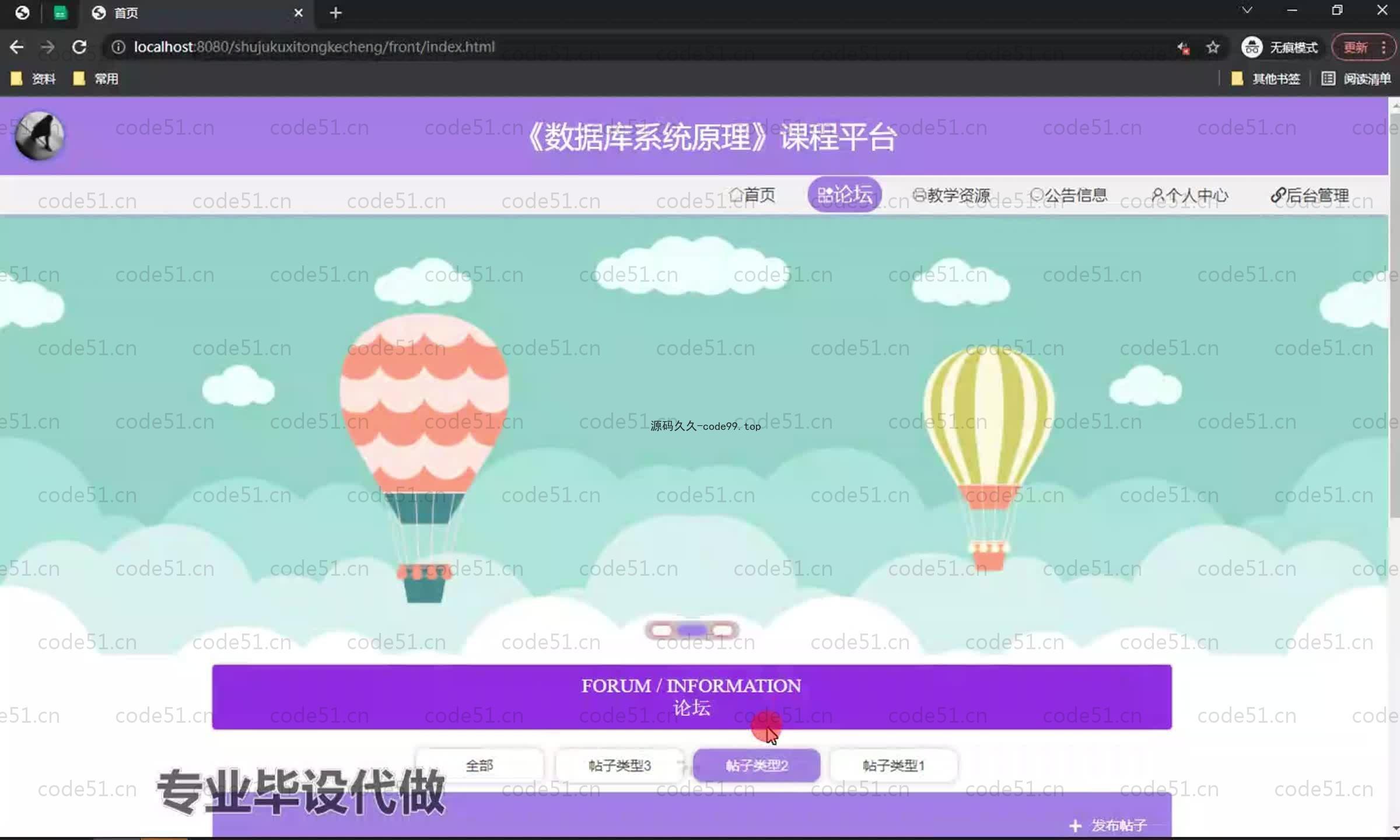Open the Chrome three-dot menu
The height and width of the screenshot is (840, 1400).
click(x=1384, y=47)
